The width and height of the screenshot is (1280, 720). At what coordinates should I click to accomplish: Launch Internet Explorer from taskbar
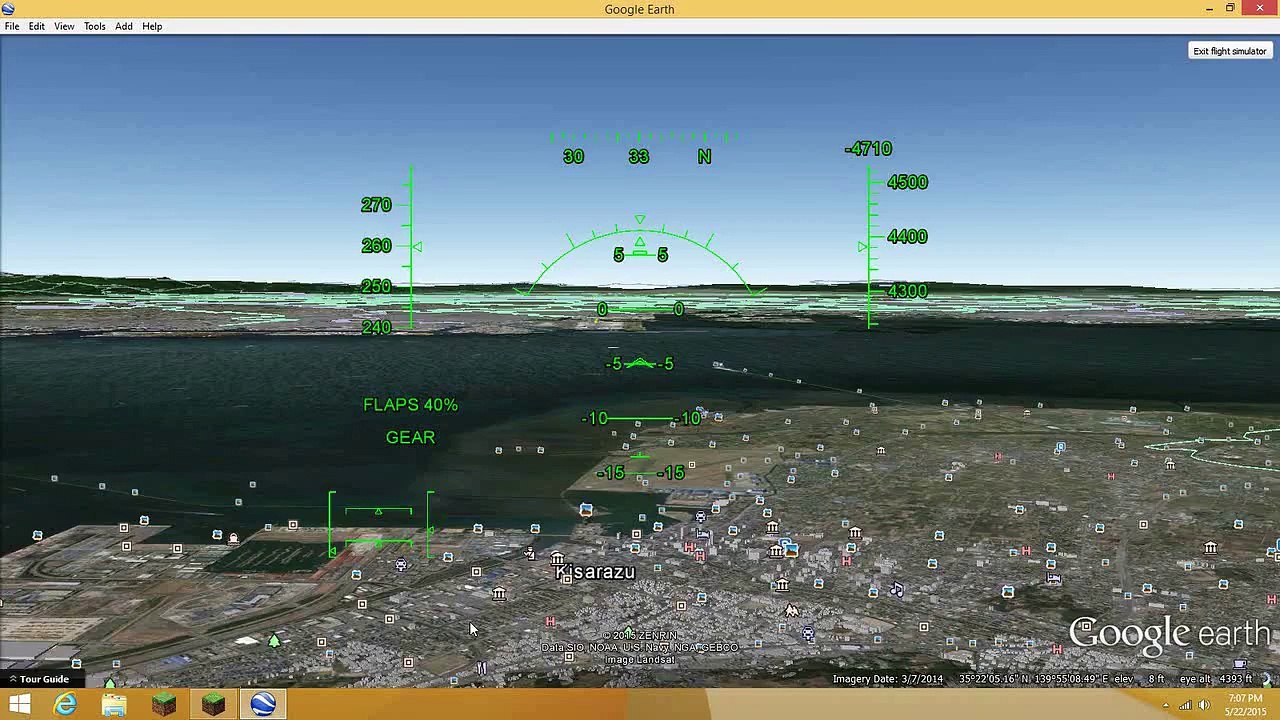pyautogui.click(x=65, y=705)
